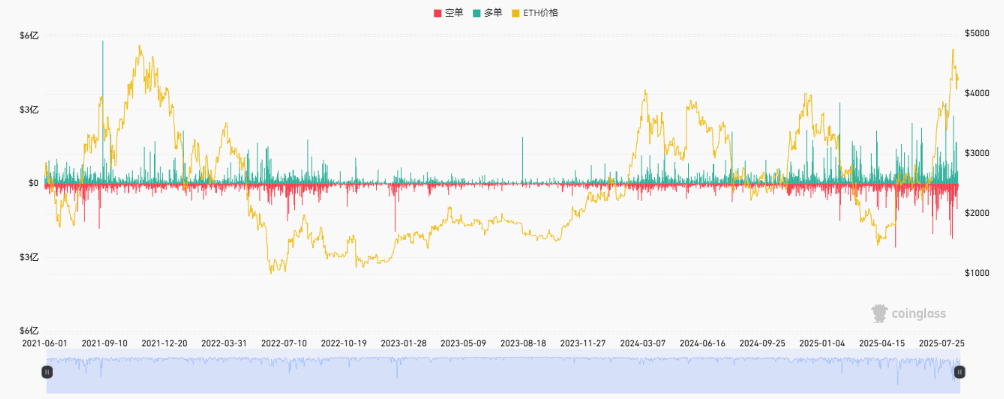Click the 2023-01-28 date label

[x=403, y=344]
